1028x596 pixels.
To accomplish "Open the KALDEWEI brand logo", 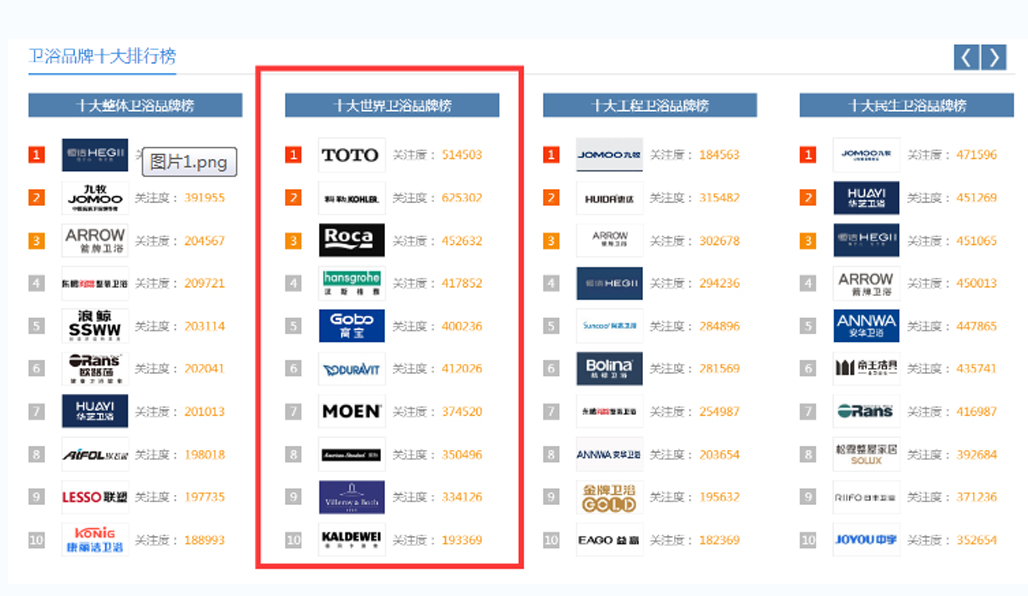I will point(351,540).
